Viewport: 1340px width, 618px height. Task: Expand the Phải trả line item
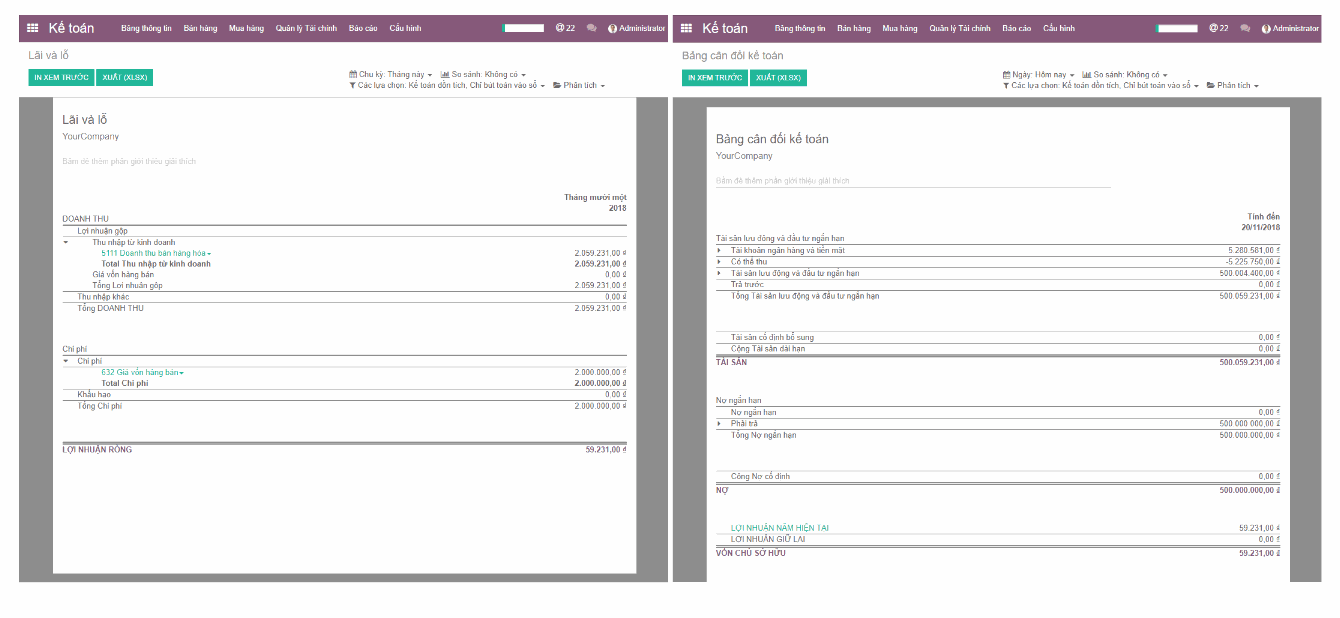(x=720, y=423)
